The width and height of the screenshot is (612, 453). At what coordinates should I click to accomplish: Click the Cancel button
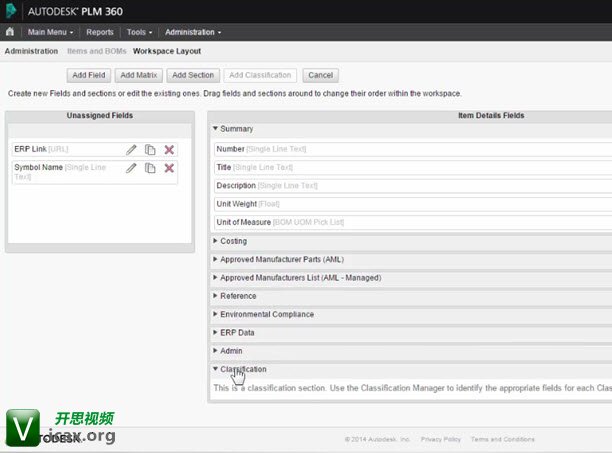320,75
